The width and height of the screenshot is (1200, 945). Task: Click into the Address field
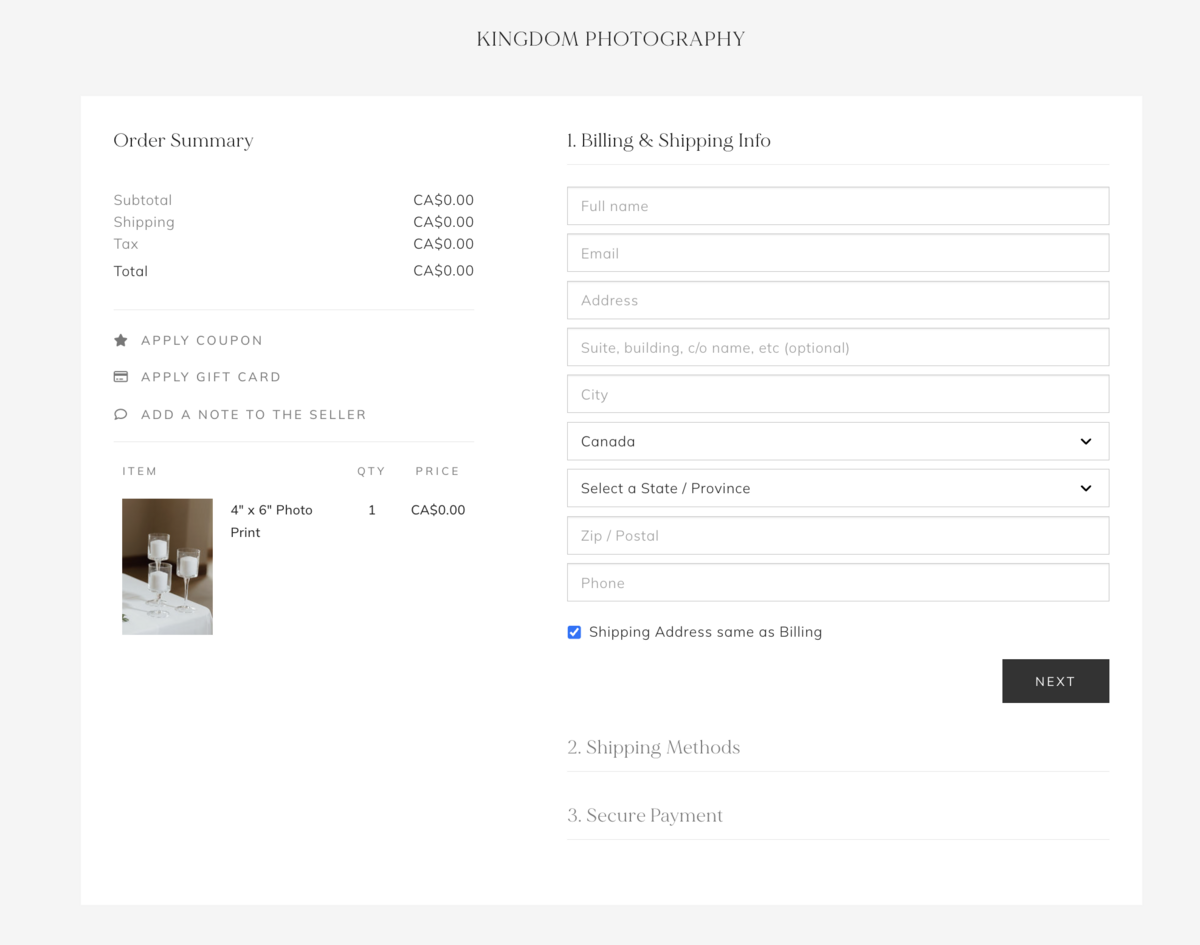coord(837,300)
